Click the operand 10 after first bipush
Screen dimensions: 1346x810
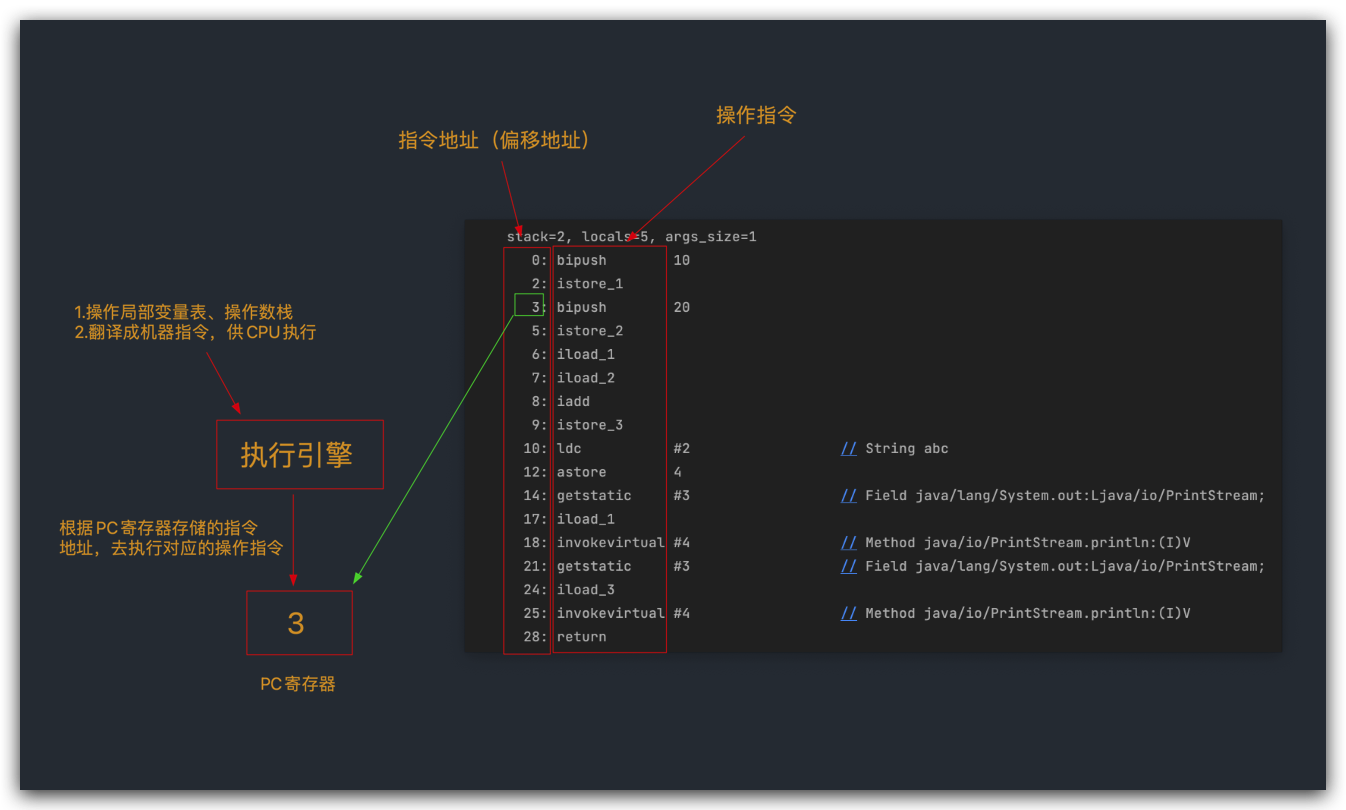[681, 260]
